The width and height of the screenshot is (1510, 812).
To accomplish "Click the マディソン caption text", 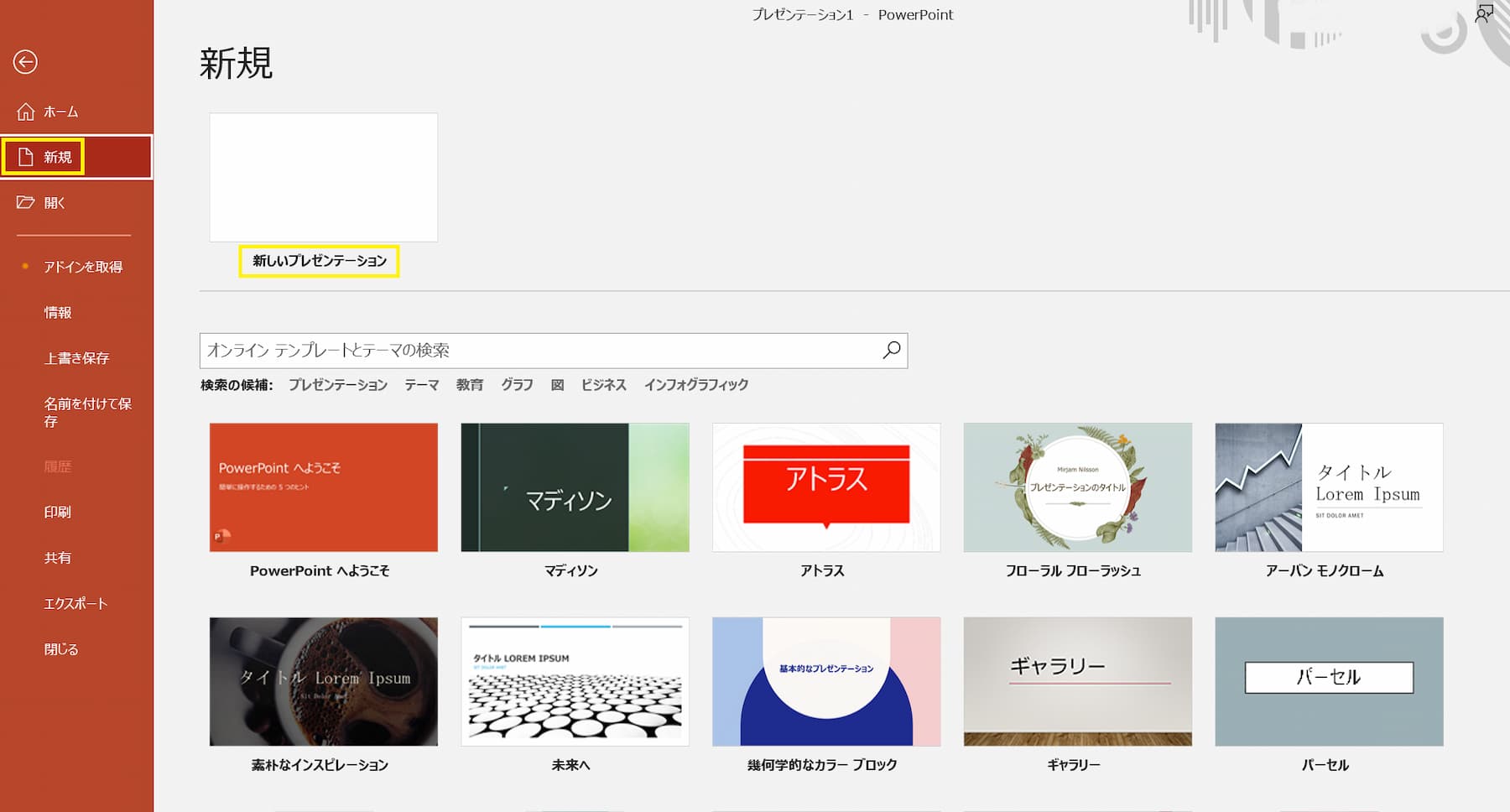I will tap(571, 570).
